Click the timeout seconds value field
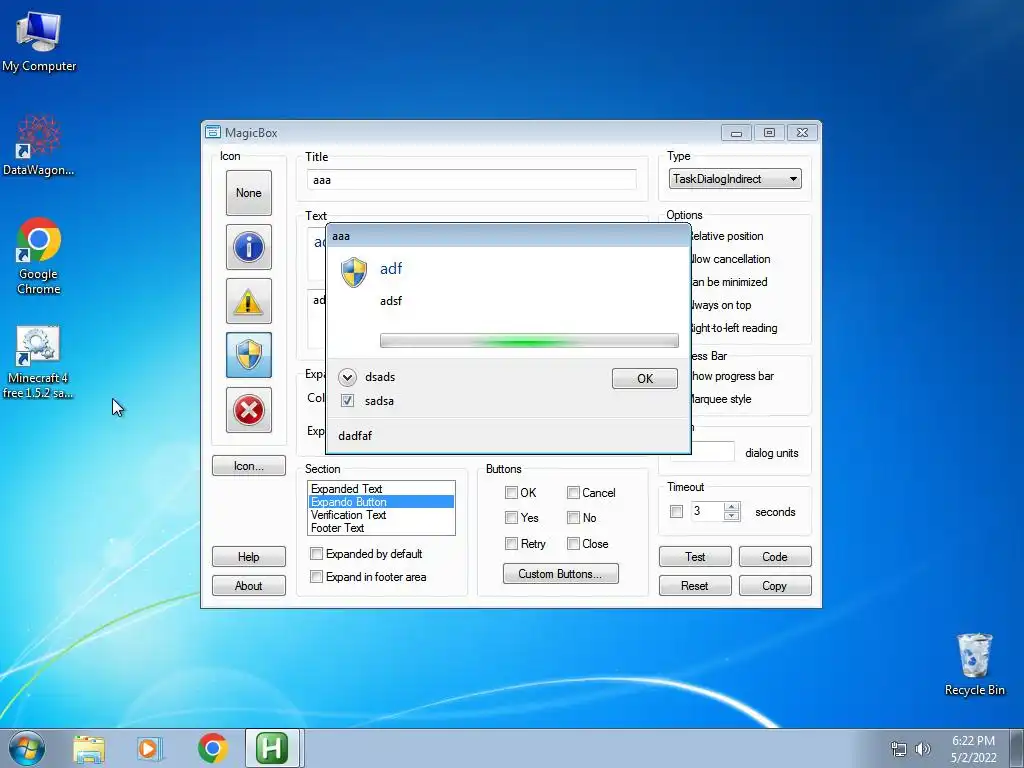Viewport: 1024px width, 768px height. pyautogui.click(x=707, y=511)
